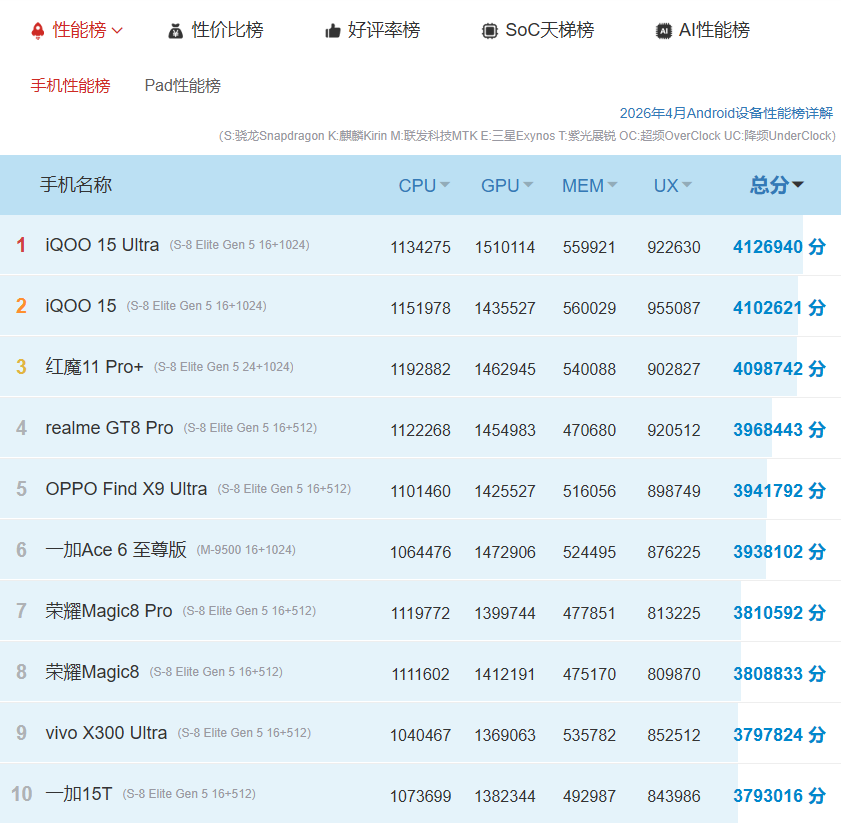Click MEM score 535782
This screenshot has height=823, width=841.
[x=589, y=736]
